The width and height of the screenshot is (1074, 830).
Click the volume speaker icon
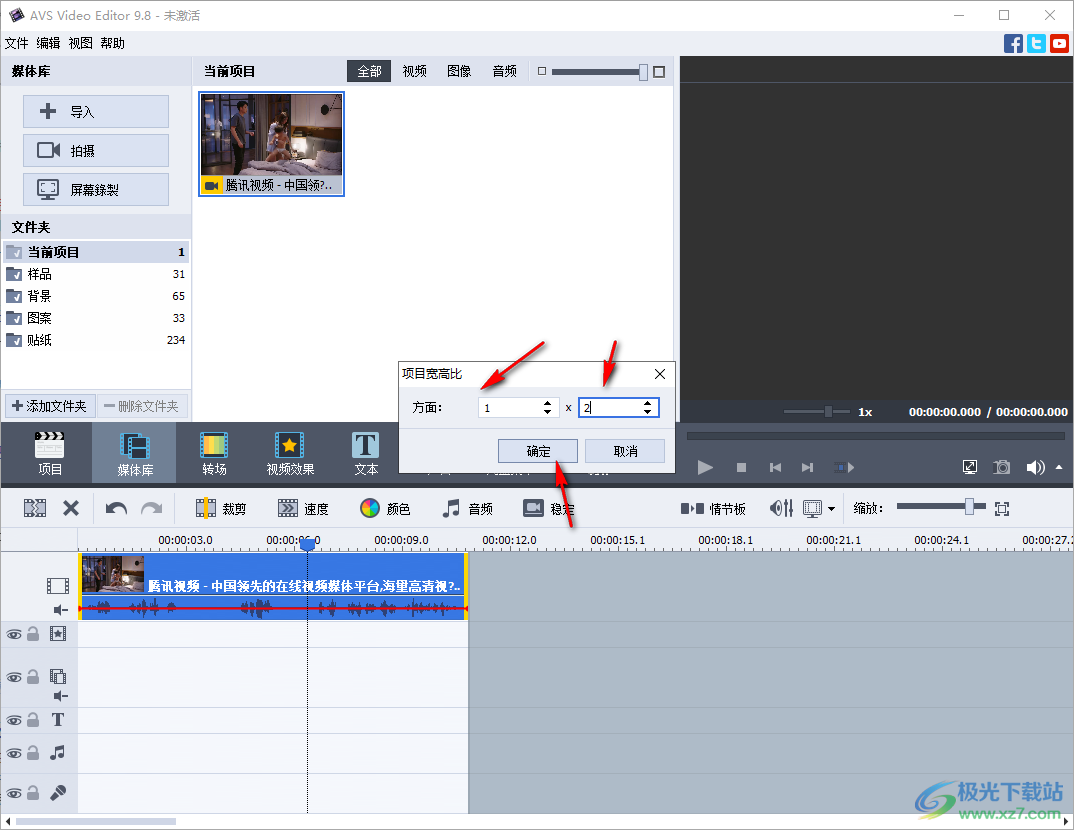(x=1035, y=467)
